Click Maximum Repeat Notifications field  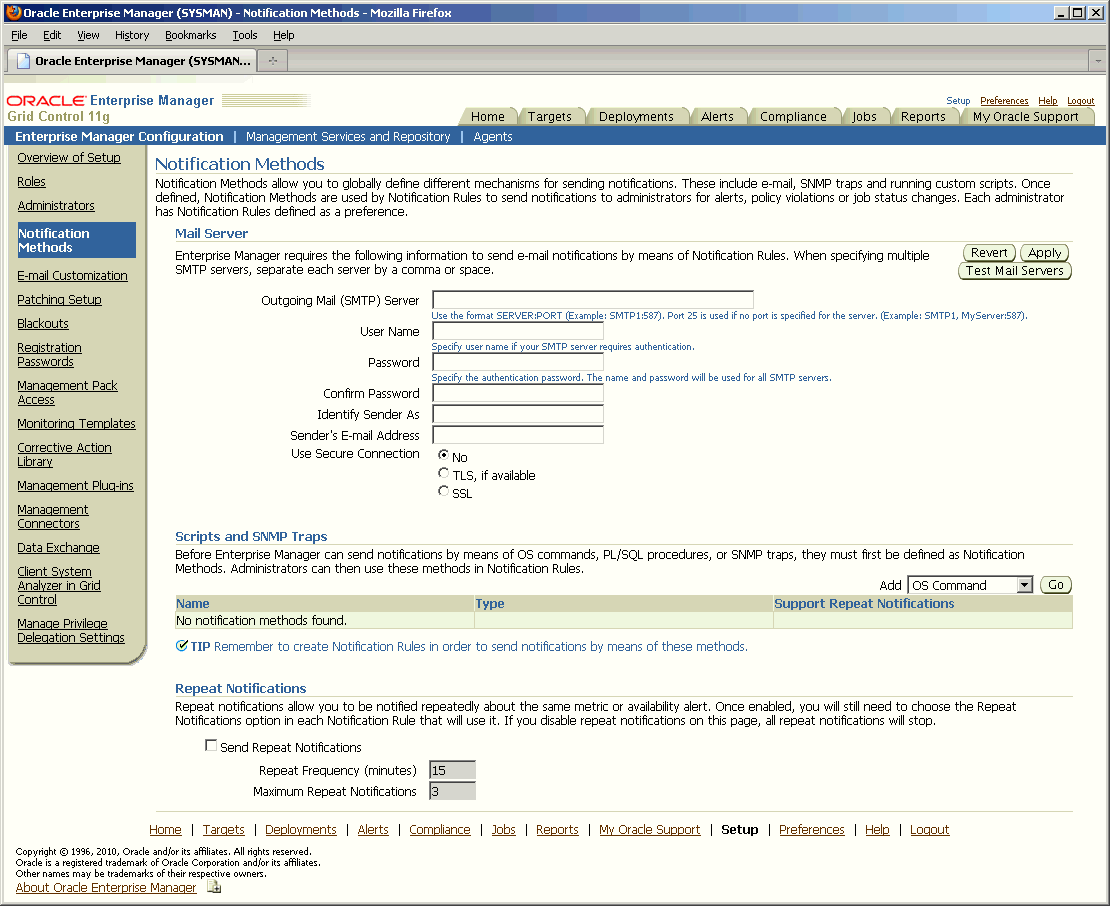tap(452, 791)
